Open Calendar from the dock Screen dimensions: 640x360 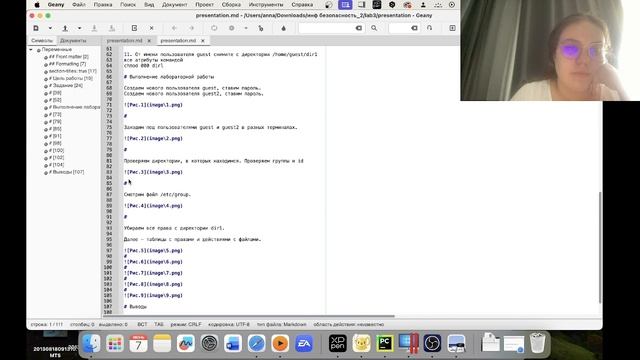pyautogui.click(x=138, y=343)
